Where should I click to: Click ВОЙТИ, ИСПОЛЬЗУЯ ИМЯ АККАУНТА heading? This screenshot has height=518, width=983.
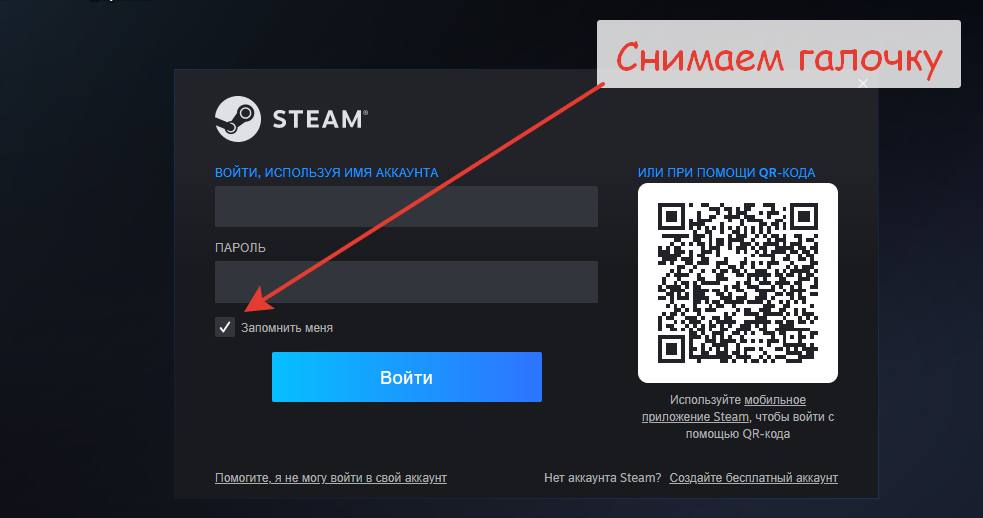(x=327, y=172)
